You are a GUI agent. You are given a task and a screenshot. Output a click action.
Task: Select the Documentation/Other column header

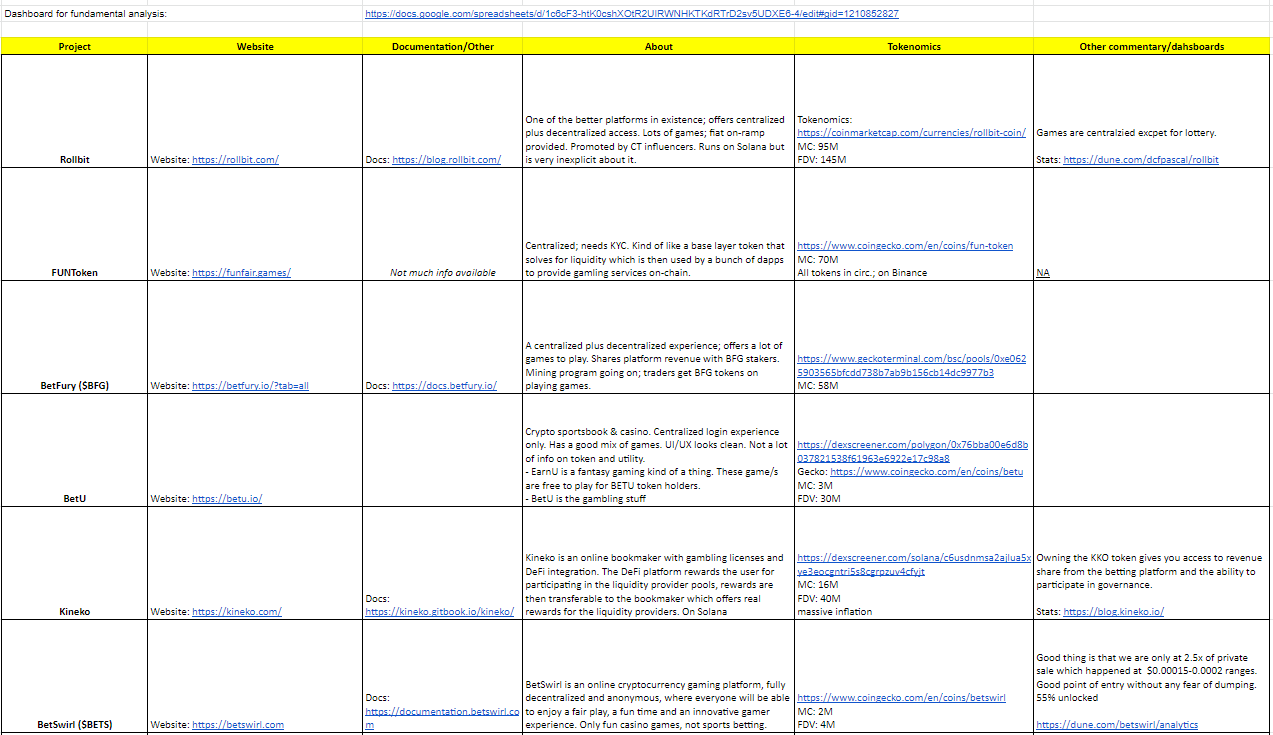click(x=443, y=46)
